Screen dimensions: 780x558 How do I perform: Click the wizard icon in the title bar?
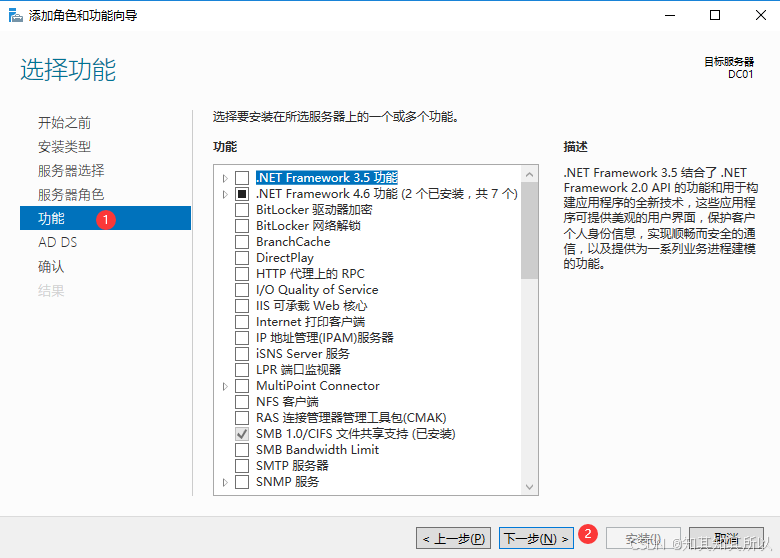point(15,15)
